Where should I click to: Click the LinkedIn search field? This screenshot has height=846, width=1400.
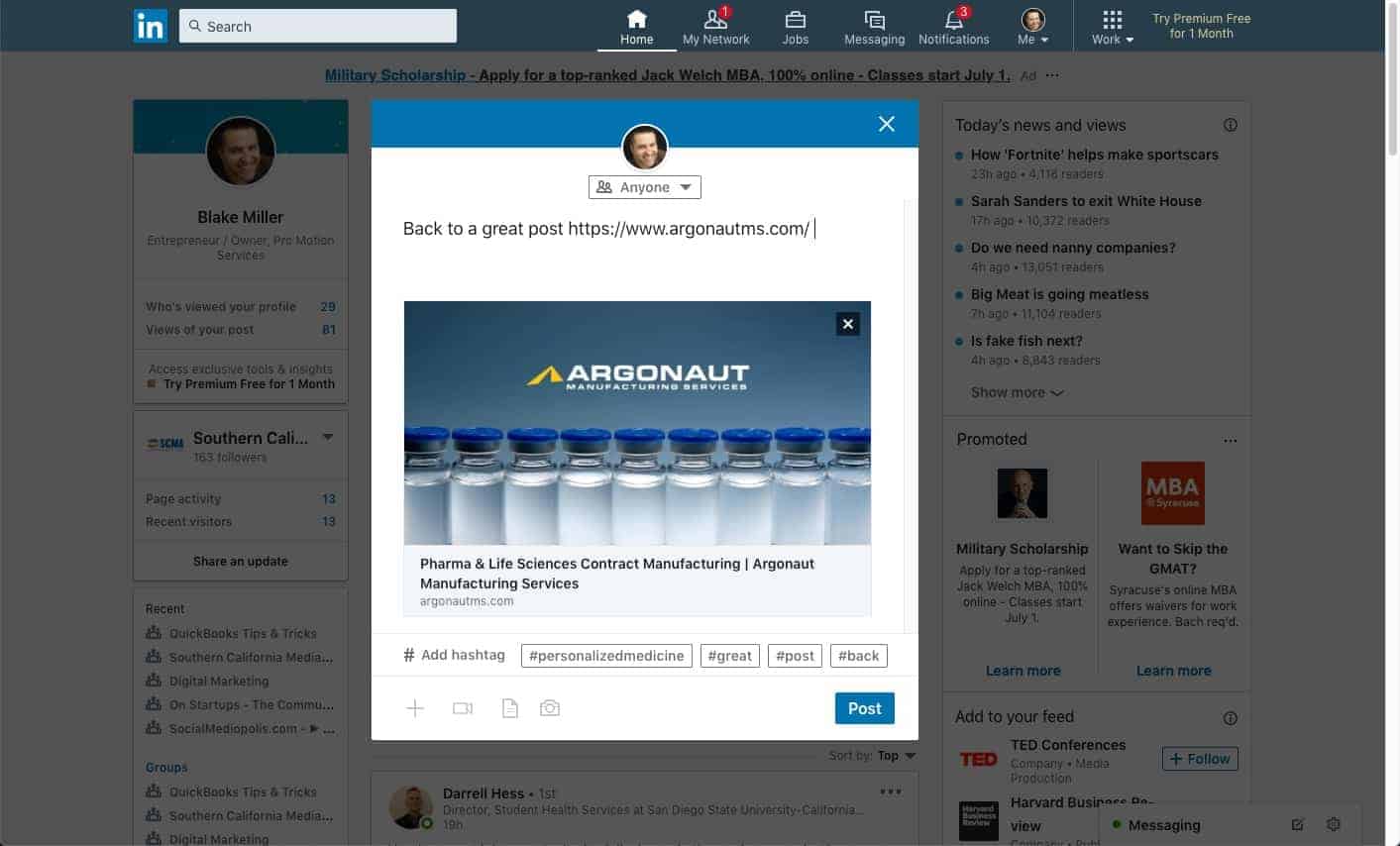coord(319,27)
